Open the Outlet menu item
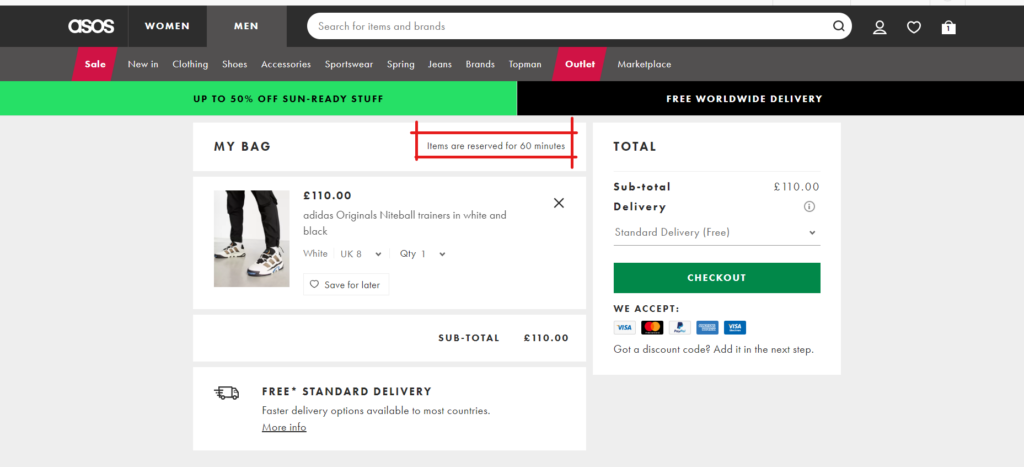 pos(580,64)
